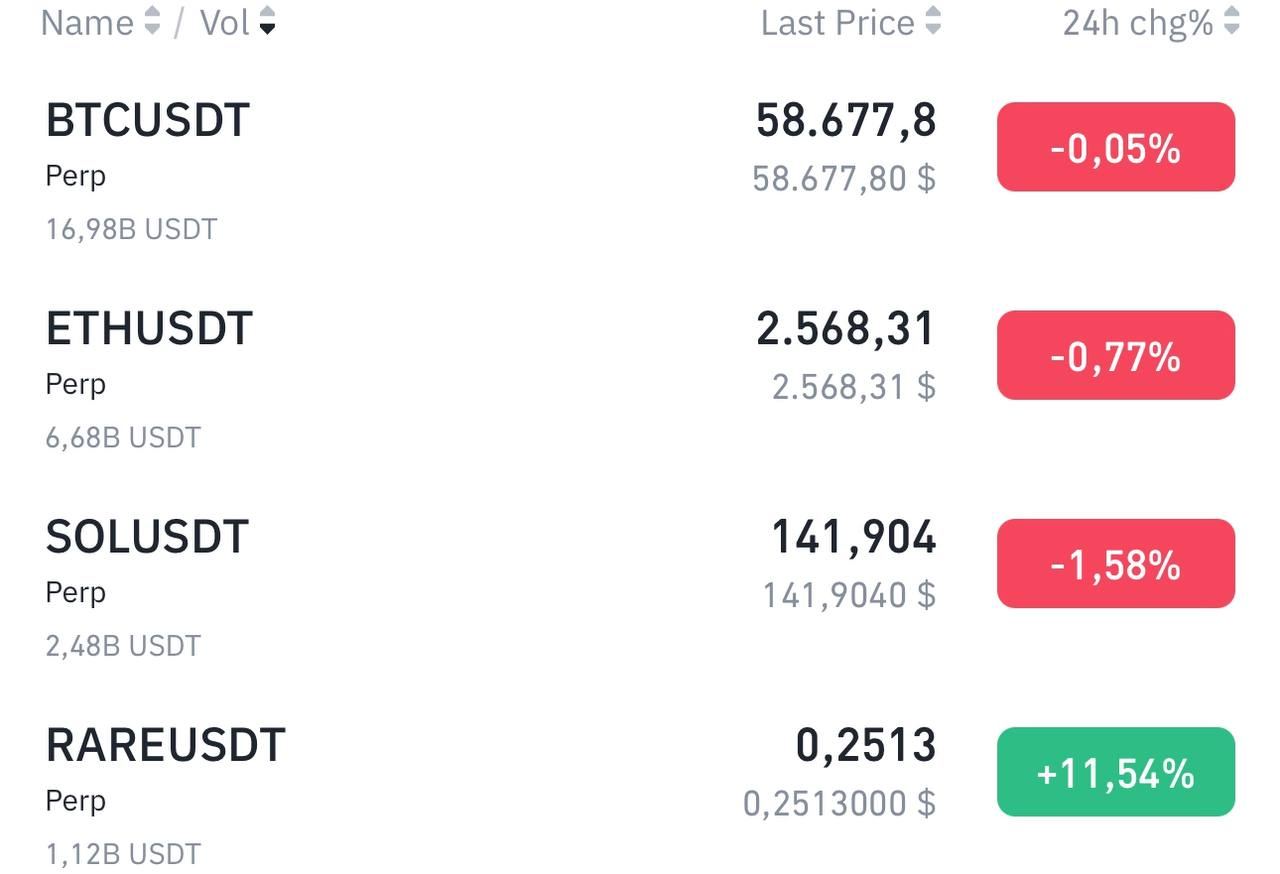This screenshot has height=874, width=1280.
Task: Click RAREUSDT price 0,2513
Action: (x=866, y=745)
